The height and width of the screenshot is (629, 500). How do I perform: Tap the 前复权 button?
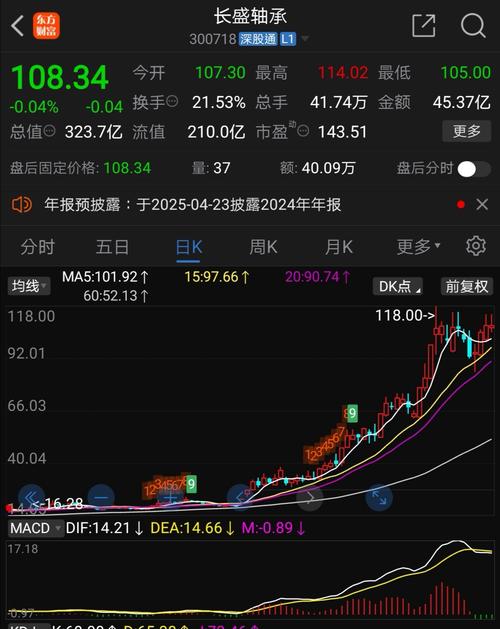point(467,286)
